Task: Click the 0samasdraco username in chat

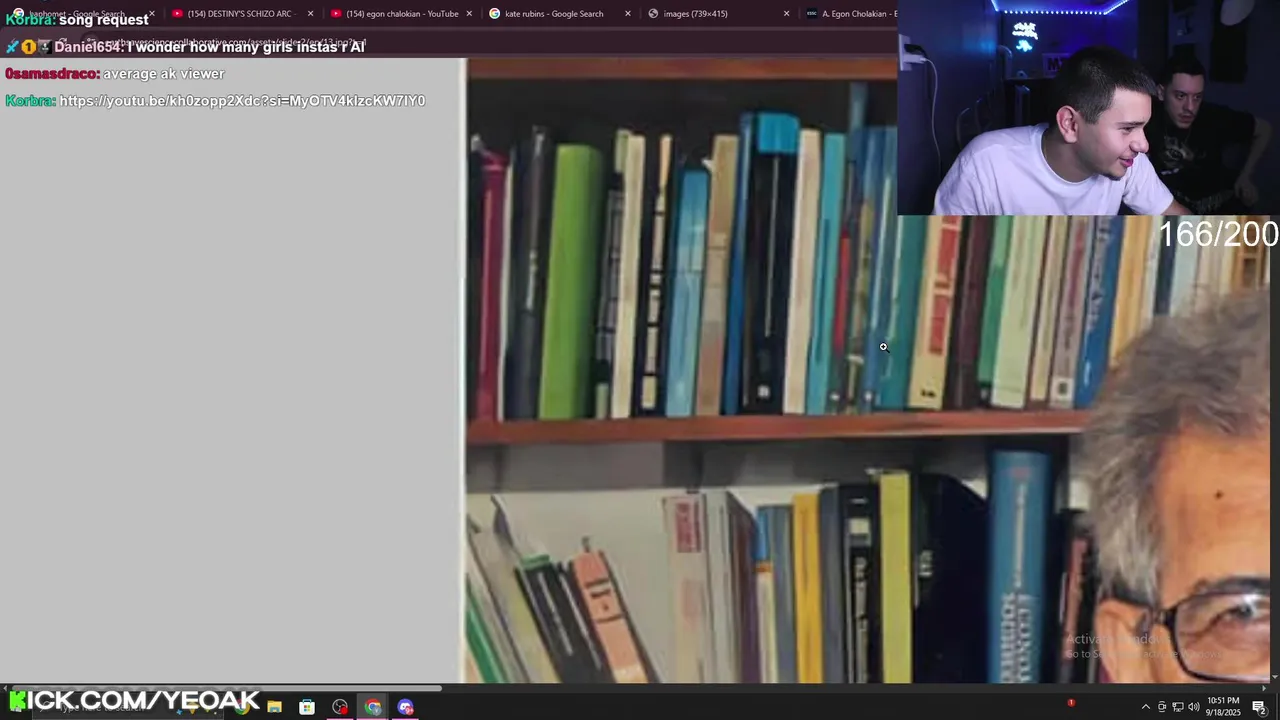Action: [52, 74]
